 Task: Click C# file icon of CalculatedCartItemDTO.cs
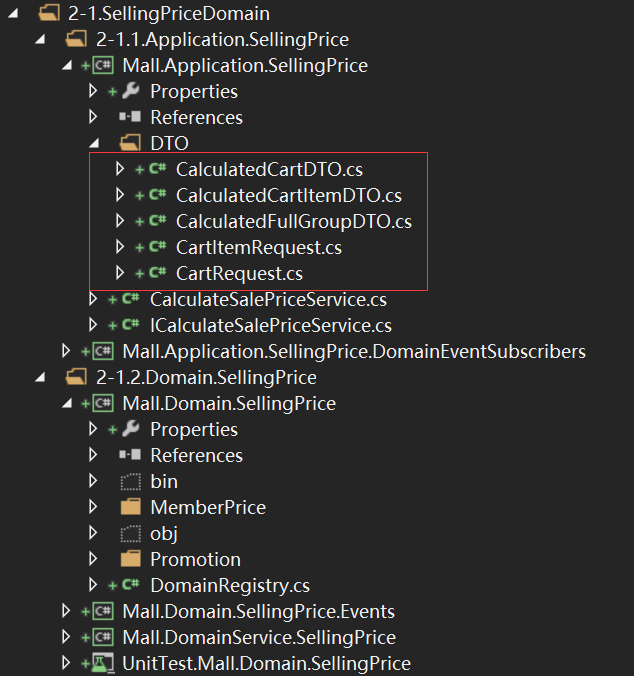(x=158, y=194)
